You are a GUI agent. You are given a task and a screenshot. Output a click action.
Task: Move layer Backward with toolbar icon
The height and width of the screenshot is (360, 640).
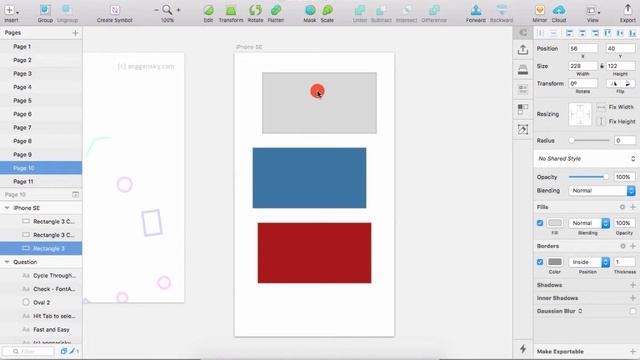click(x=502, y=10)
